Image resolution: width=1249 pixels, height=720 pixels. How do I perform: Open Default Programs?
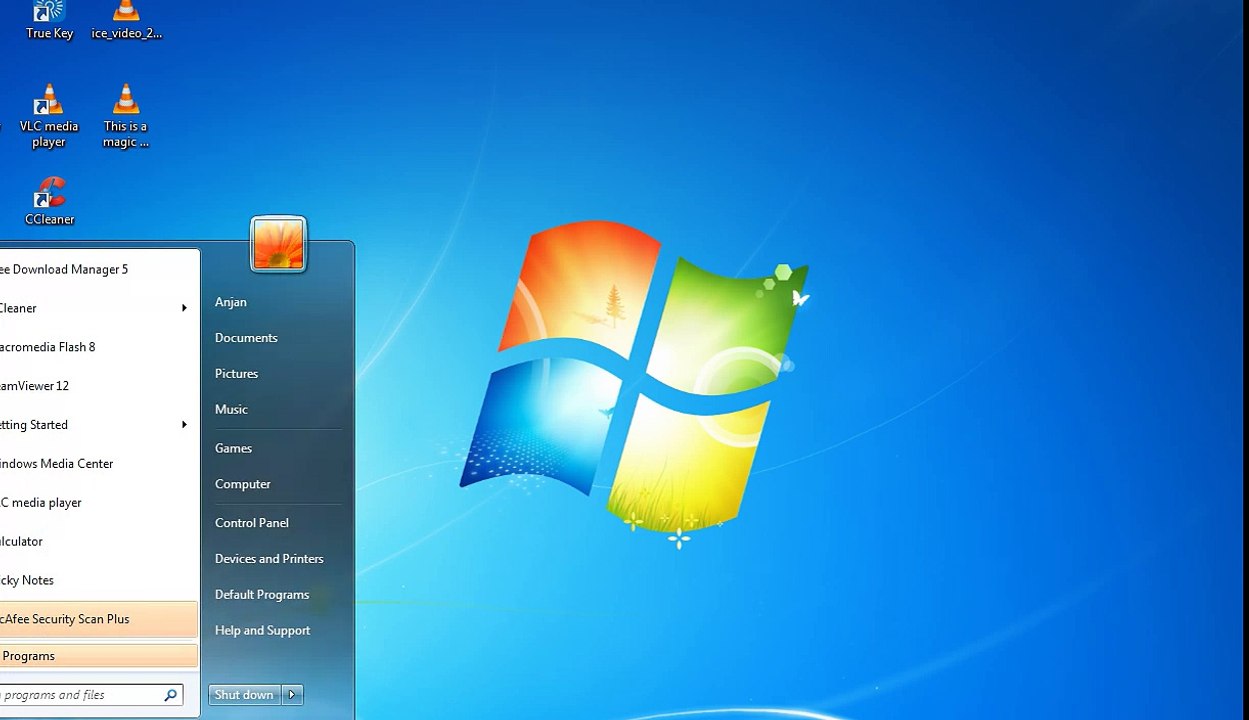(262, 595)
